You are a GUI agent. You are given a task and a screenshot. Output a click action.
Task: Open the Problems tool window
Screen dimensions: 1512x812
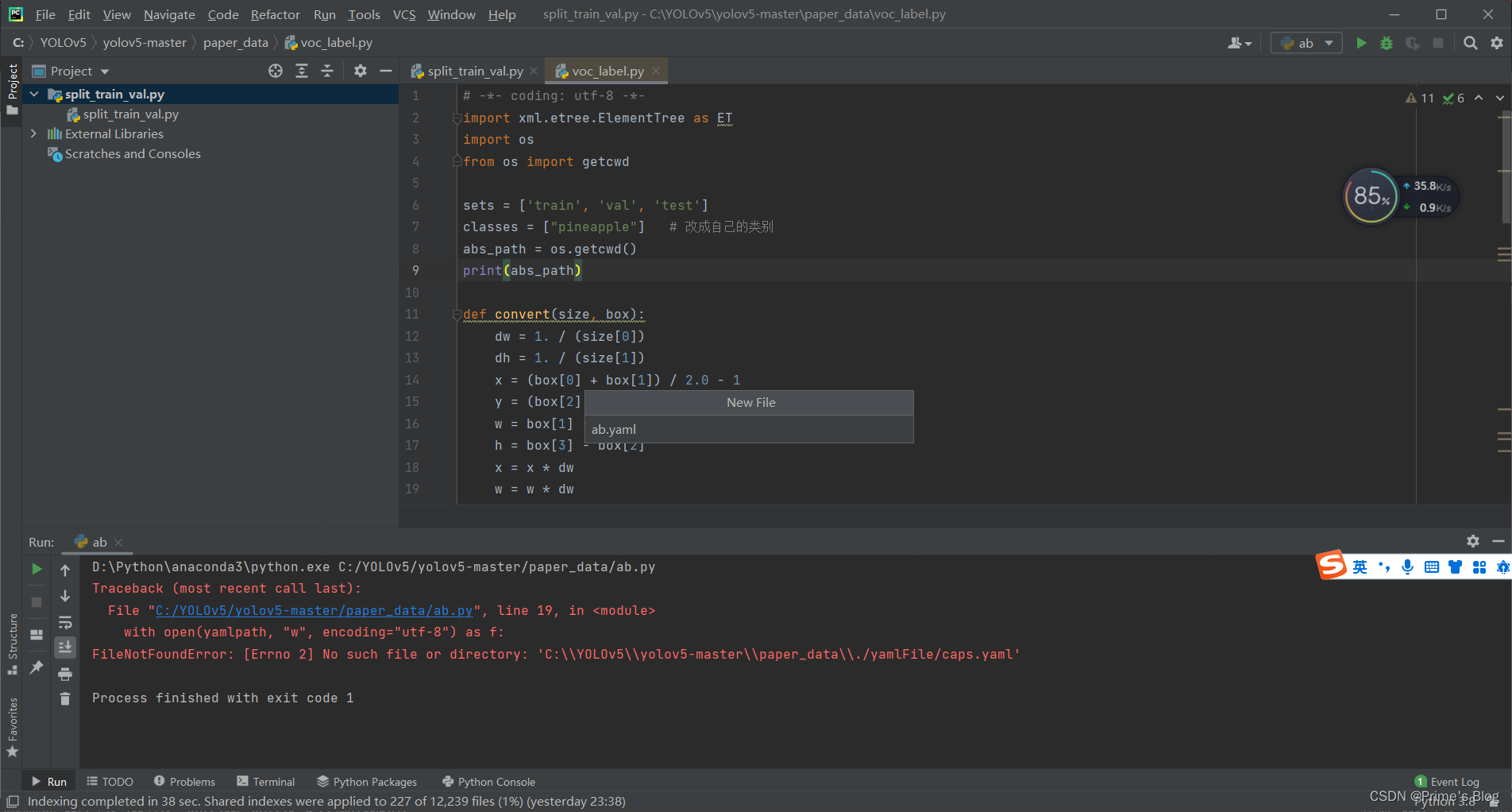(x=184, y=782)
